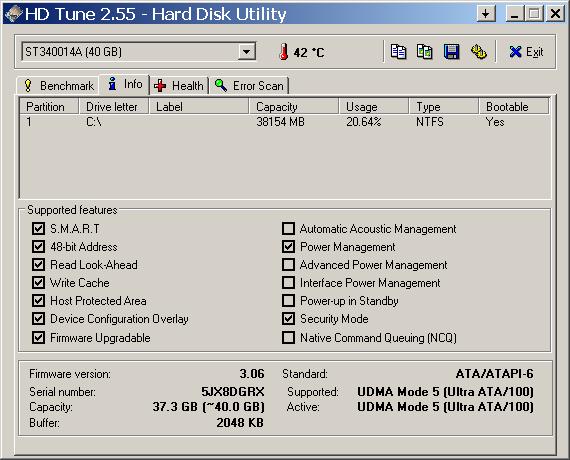The image size is (570, 460).
Task: Toggle Automatic Acoustic Management checkbox
Action: tap(288, 229)
